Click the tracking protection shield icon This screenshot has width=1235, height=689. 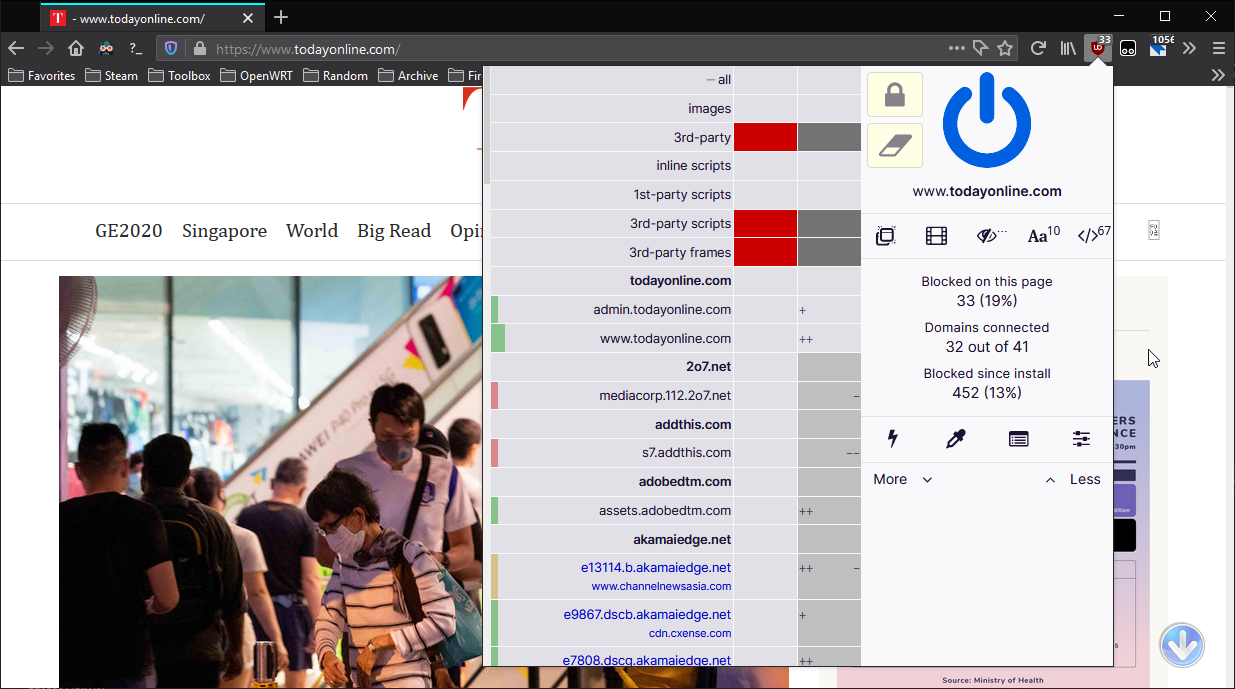pyautogui.click(x=171, y=48)
